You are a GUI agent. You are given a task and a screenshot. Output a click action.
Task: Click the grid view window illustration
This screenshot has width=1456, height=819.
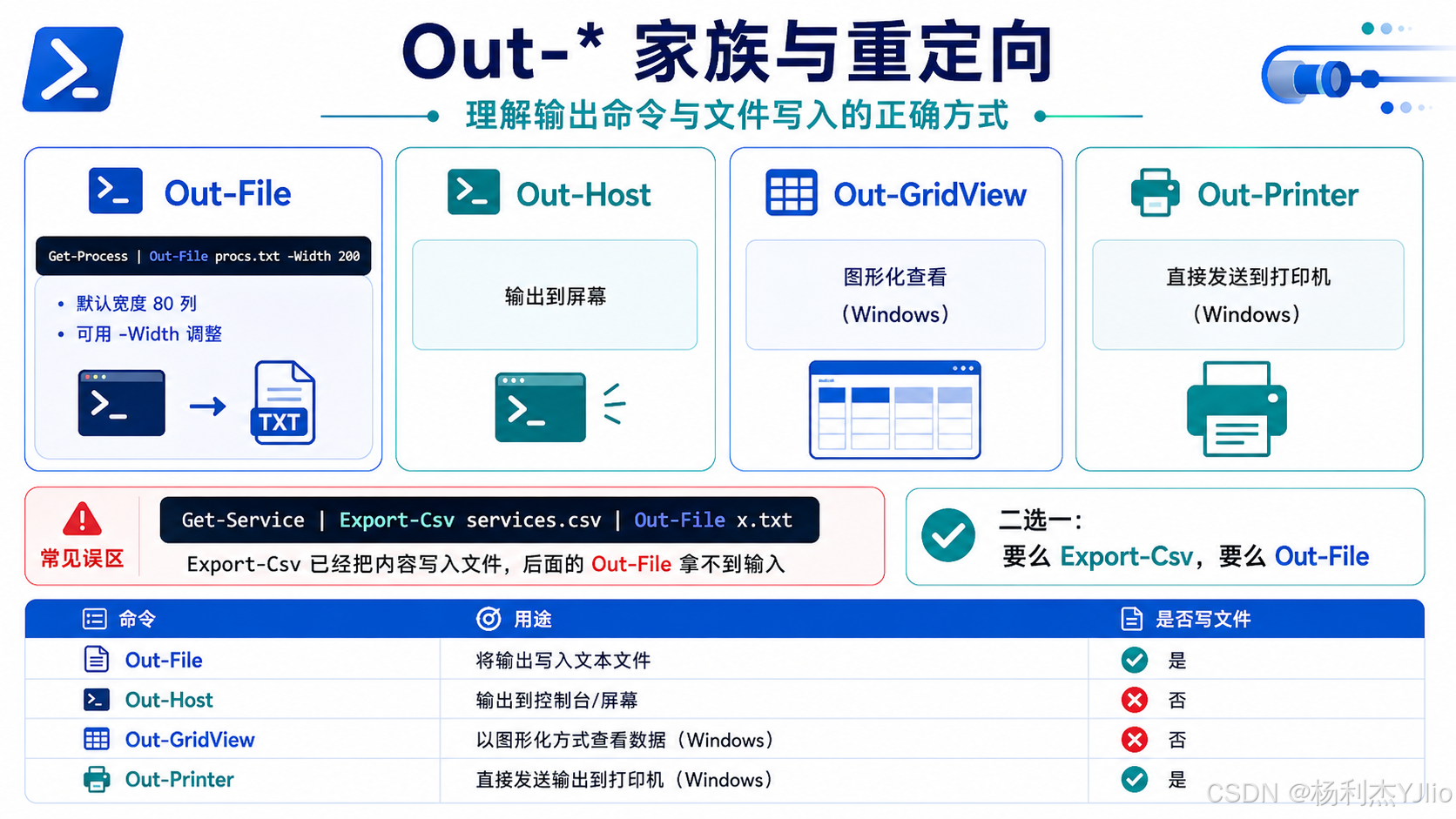(895, 410)
